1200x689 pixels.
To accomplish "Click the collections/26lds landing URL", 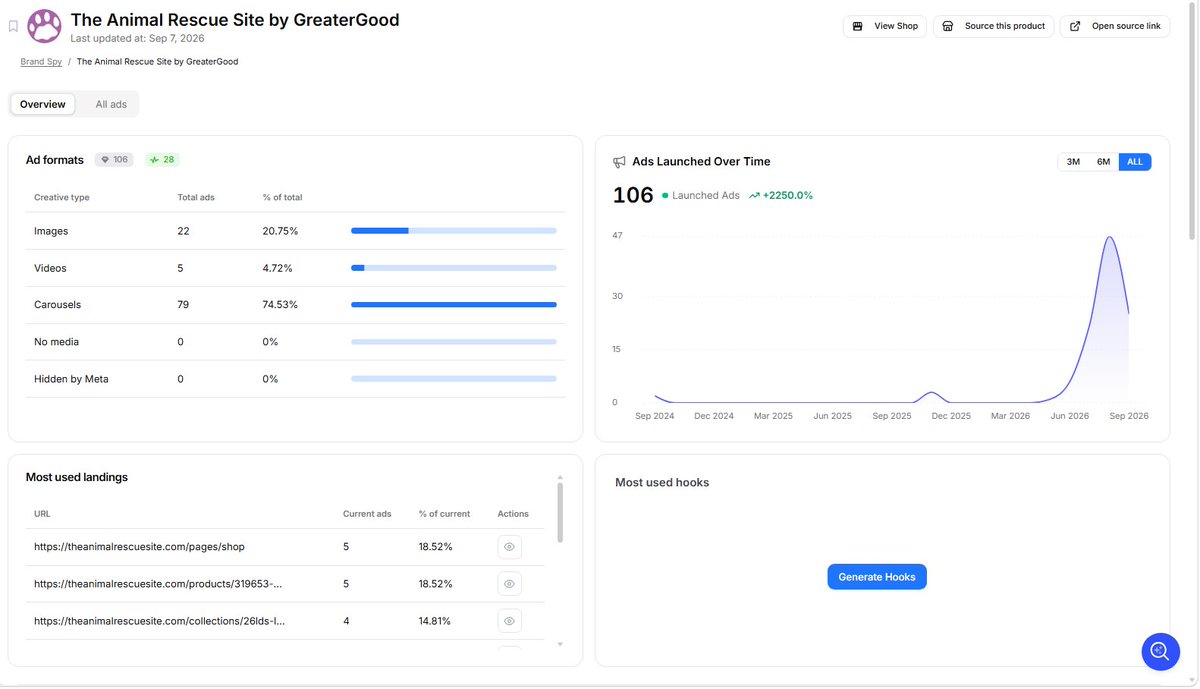I will point(160,621).
